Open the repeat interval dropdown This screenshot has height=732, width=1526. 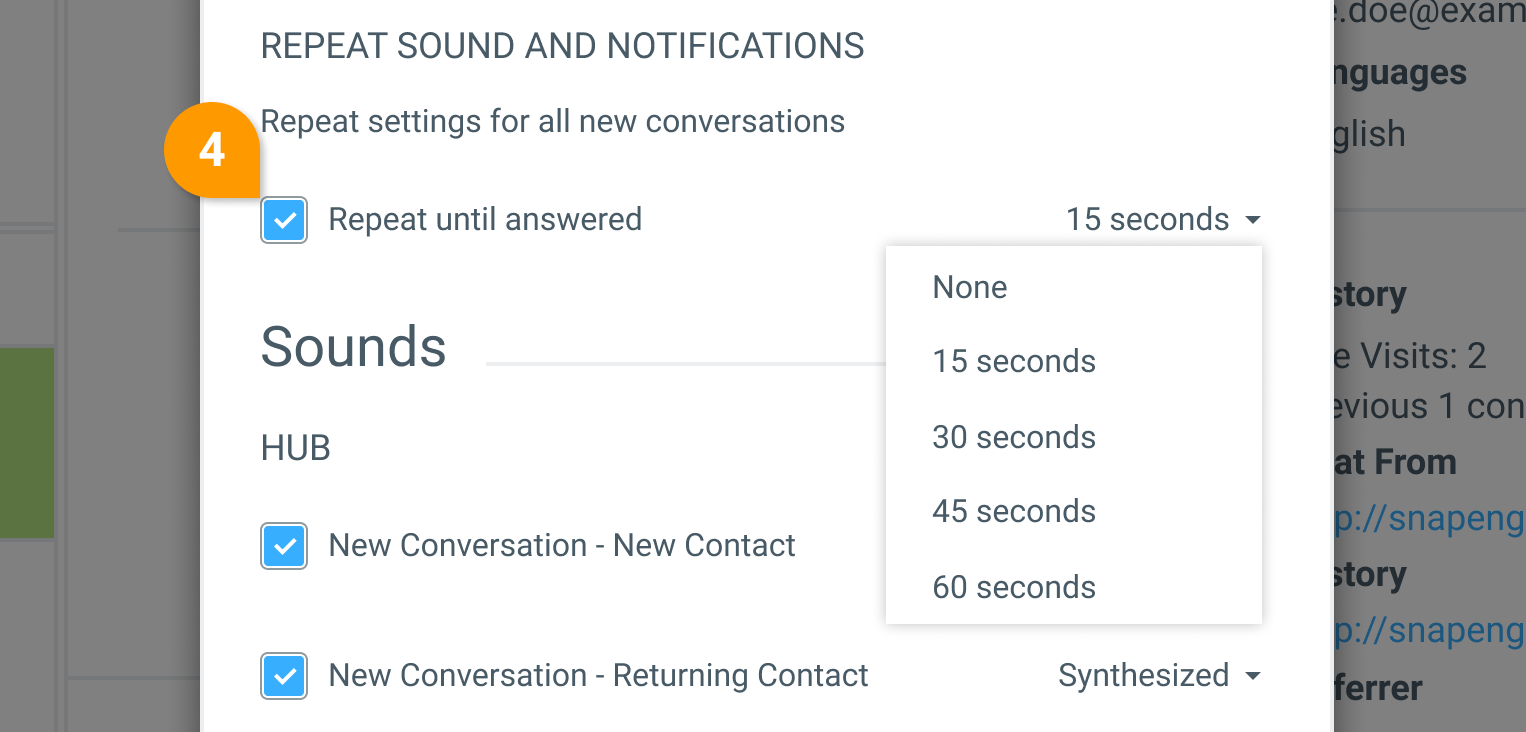point(1163,219)
